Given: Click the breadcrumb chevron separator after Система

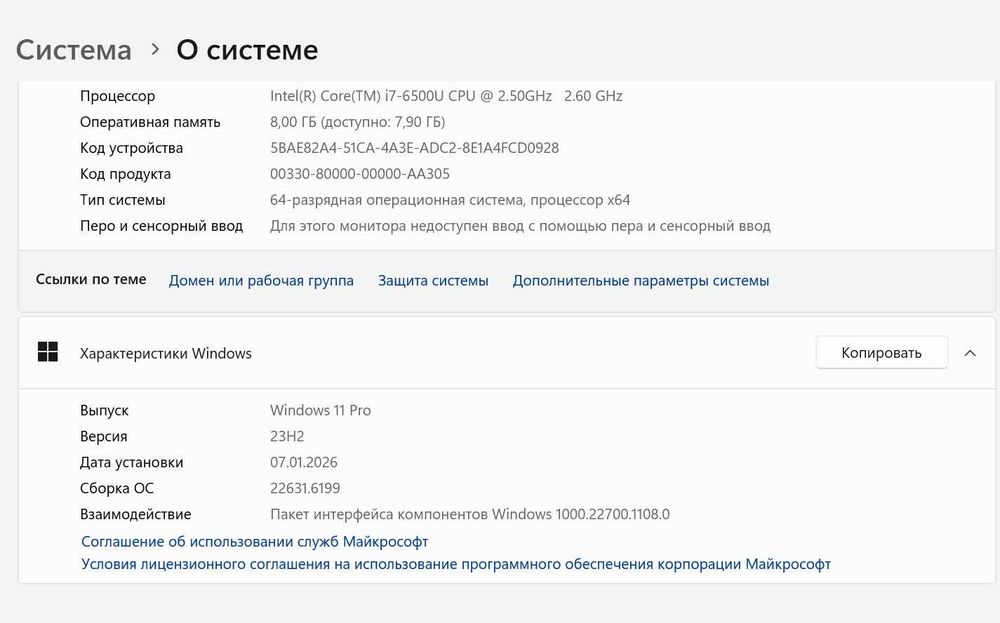Looking at the screenshot, I should 155,49.
